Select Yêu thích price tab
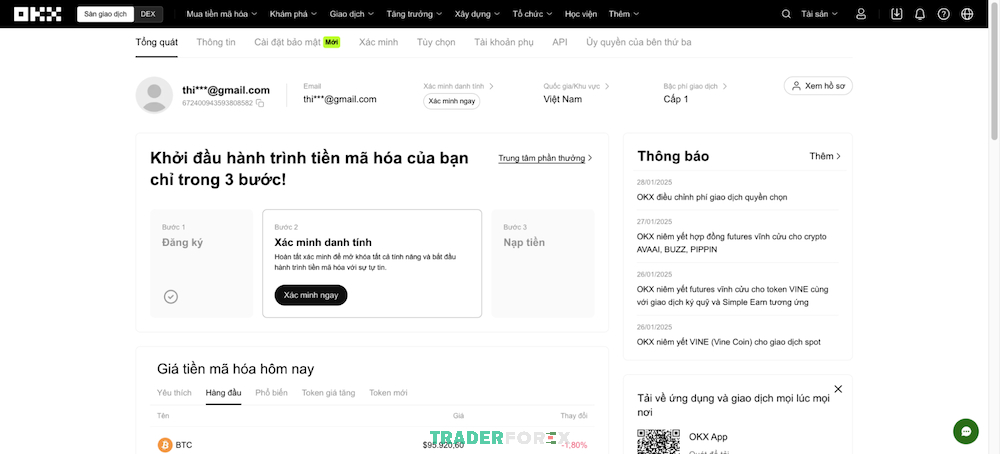Image resolution: width=1000 pixels, height=454 pixels. click(174, 393)
